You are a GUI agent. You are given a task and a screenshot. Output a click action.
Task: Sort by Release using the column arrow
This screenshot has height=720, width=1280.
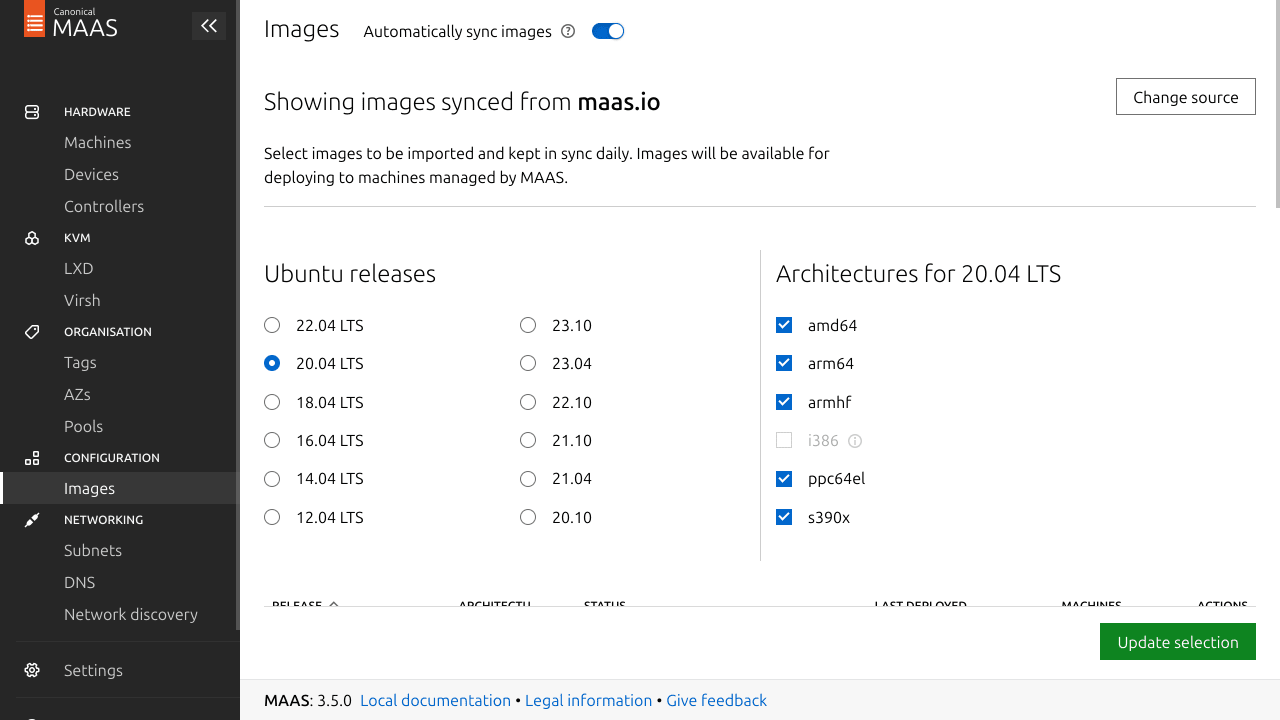(x=334, y=604)
